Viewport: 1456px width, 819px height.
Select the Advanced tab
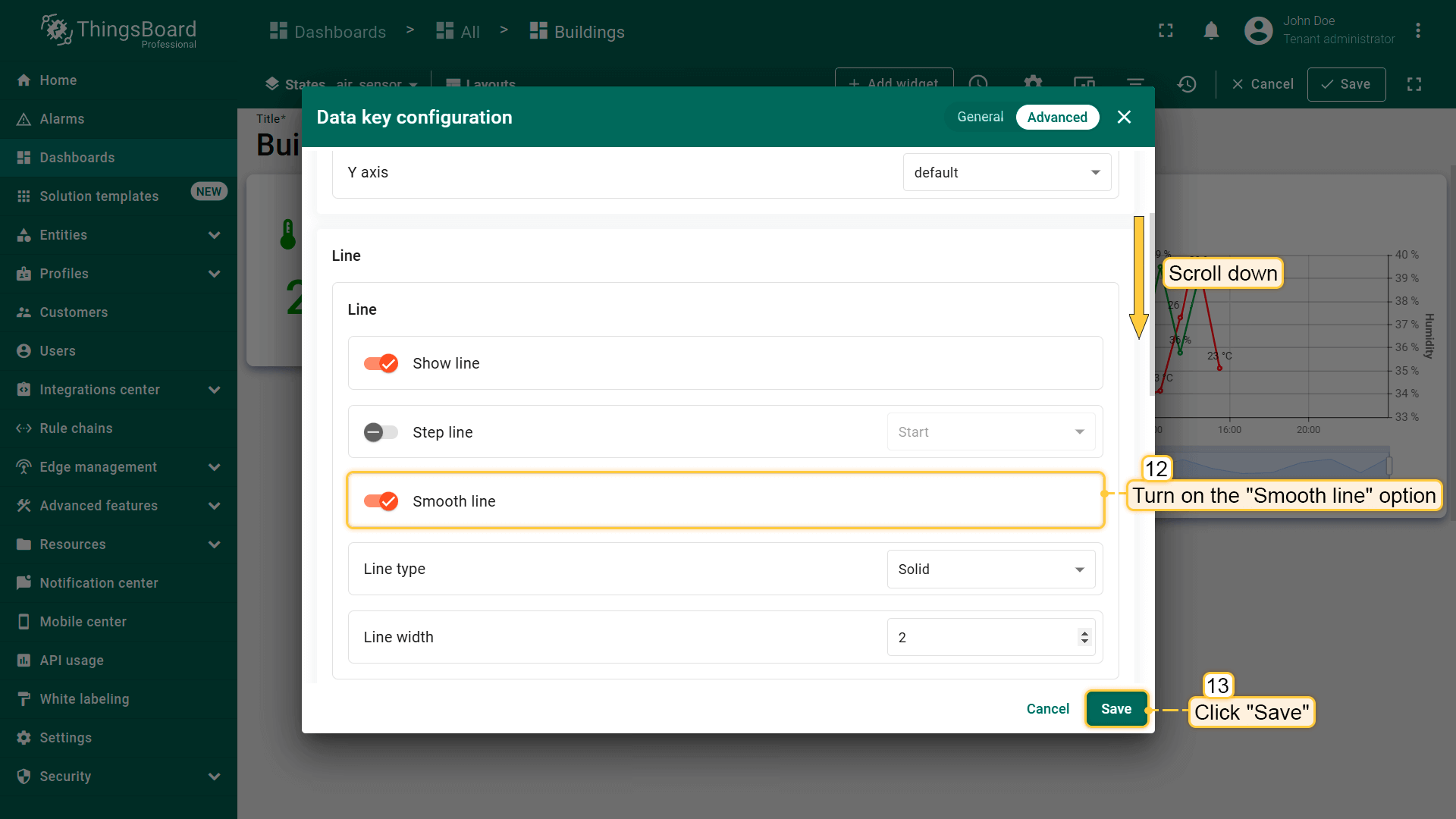1057,117
